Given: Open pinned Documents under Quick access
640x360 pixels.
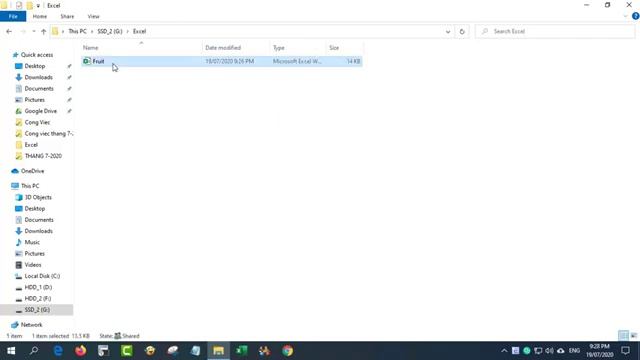Looking at the screenshot, I should tap(39, 89).
